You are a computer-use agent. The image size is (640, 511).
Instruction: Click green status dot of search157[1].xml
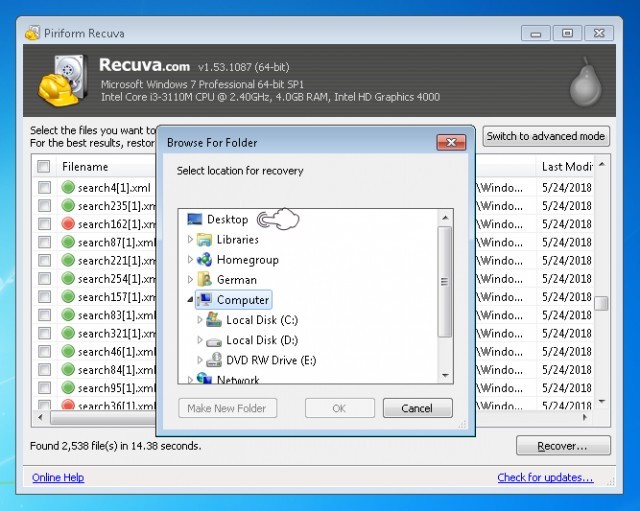(68, 297)
